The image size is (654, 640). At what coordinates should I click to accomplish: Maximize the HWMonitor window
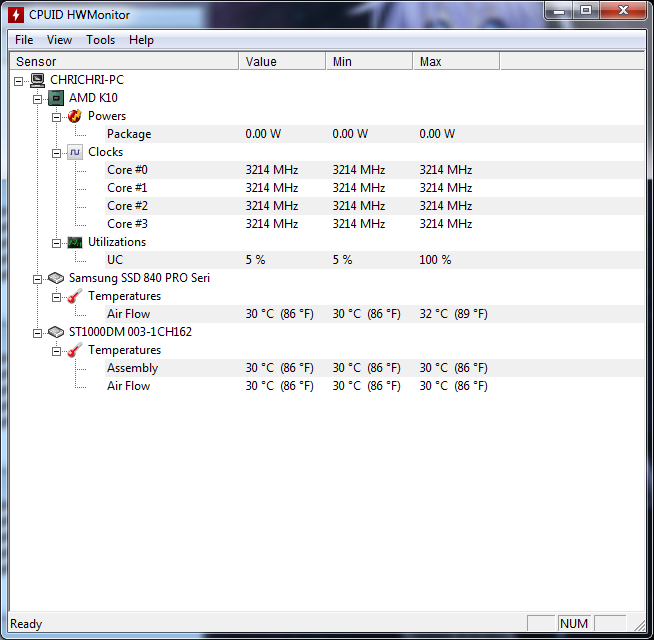(586, 10)
